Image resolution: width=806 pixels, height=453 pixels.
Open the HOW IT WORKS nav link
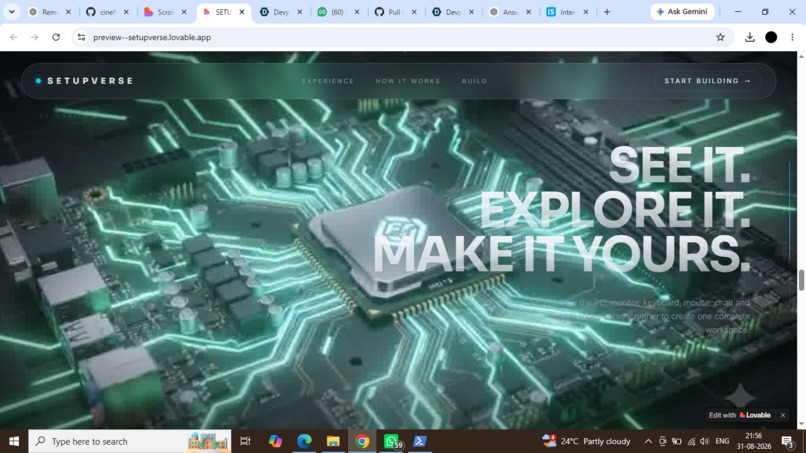[x=408, y=81]
